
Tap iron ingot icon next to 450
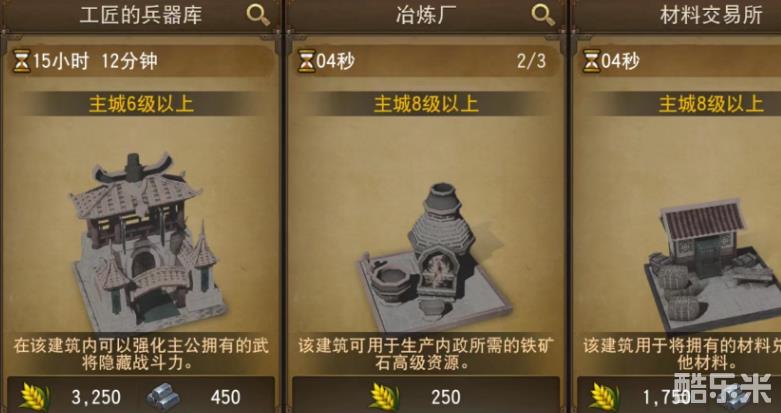pyautogui.click(x=163, y=398)
